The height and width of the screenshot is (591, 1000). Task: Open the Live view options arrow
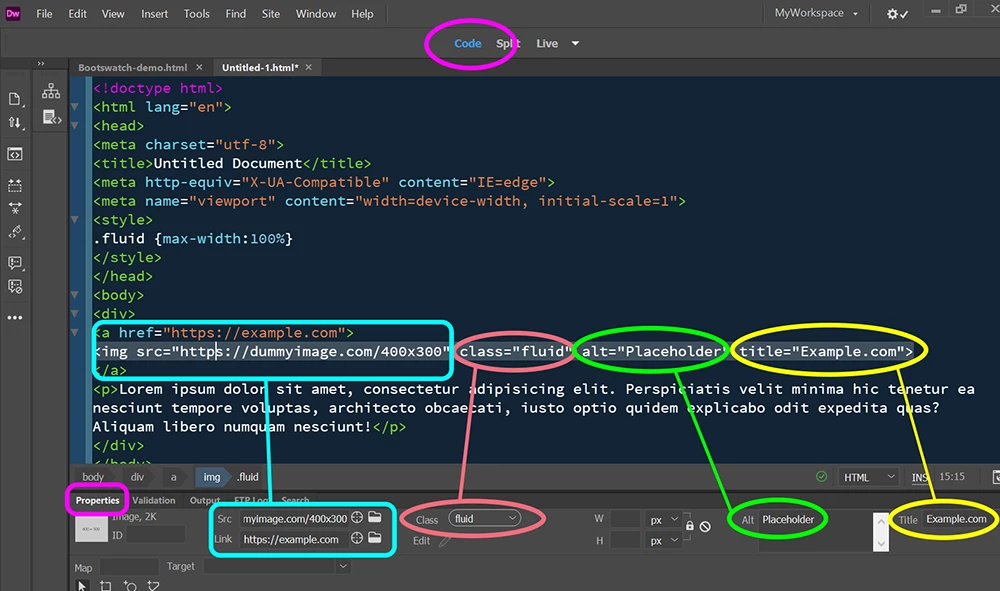point(575,43)
